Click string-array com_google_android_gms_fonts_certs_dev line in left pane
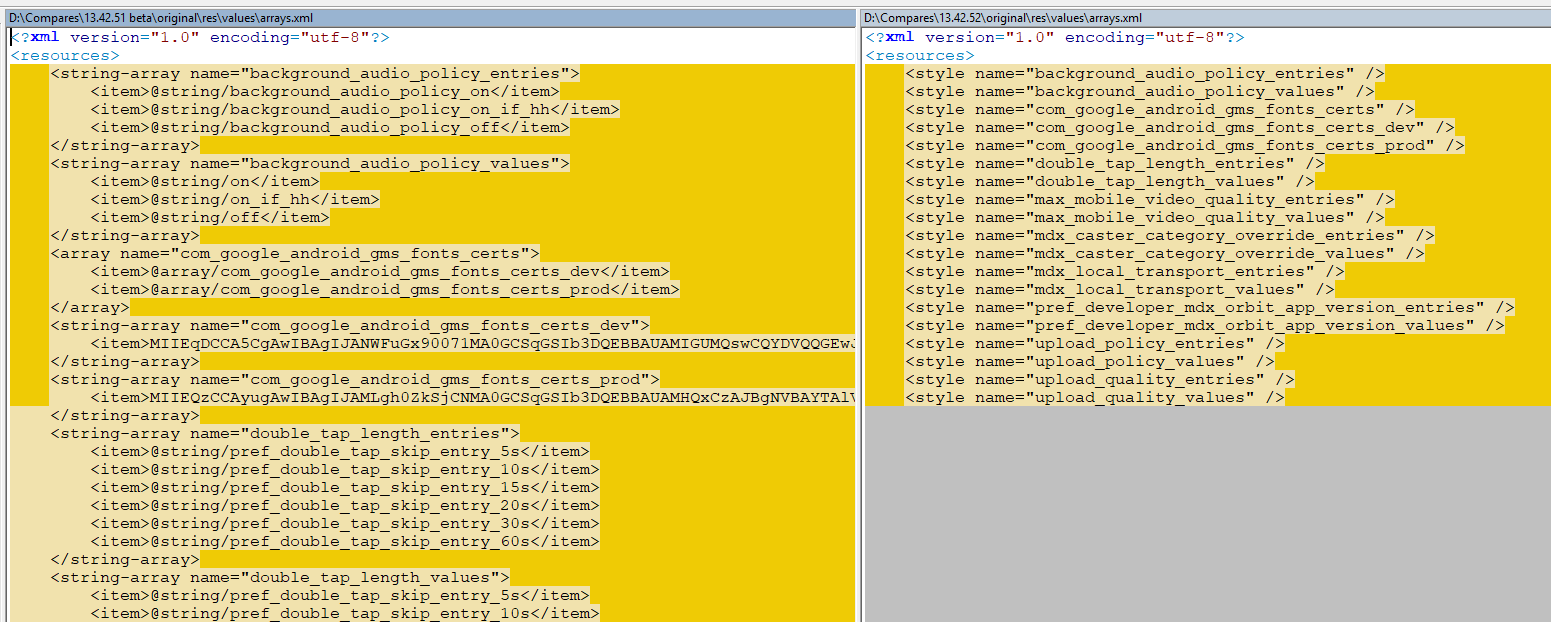Image resolution: width=1551 pixels, height=622 pixels. 350,325
